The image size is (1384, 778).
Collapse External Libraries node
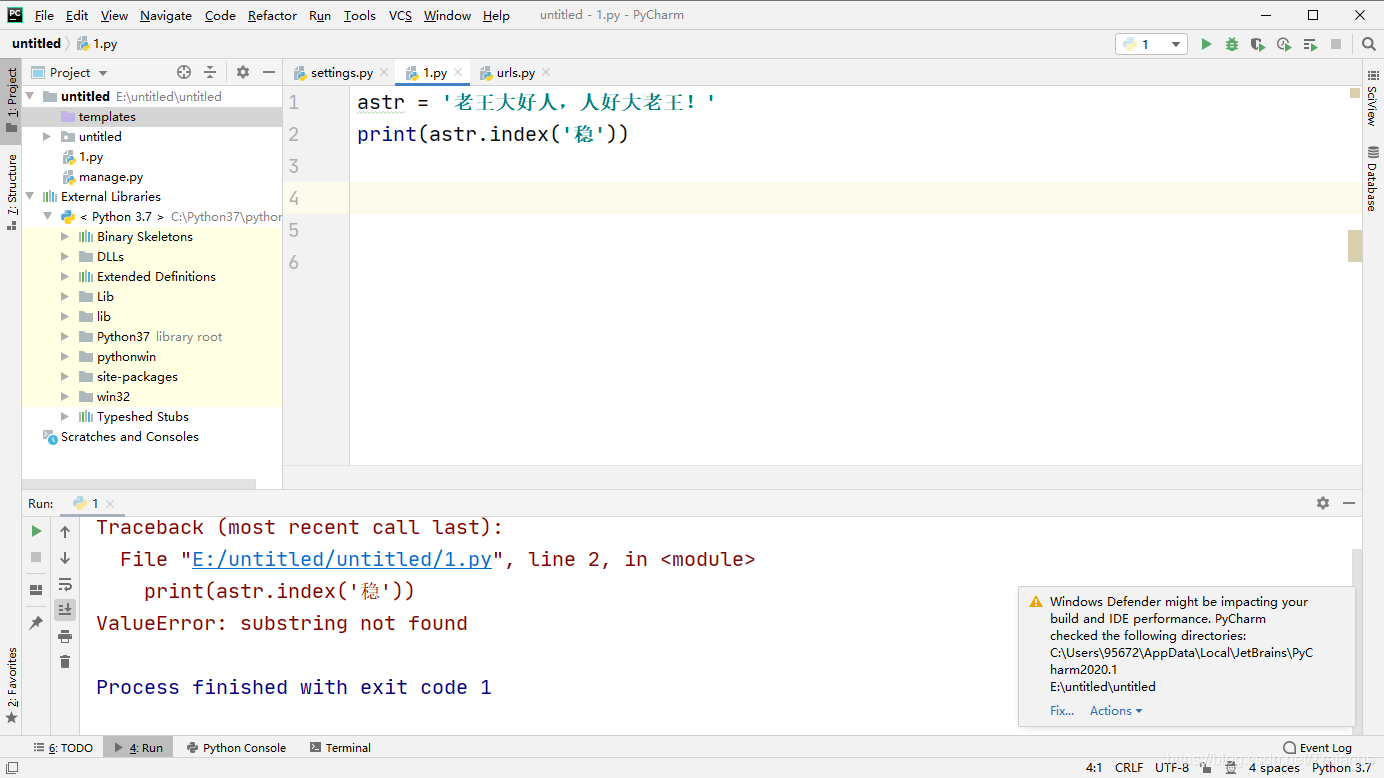[x=29, y=197]
